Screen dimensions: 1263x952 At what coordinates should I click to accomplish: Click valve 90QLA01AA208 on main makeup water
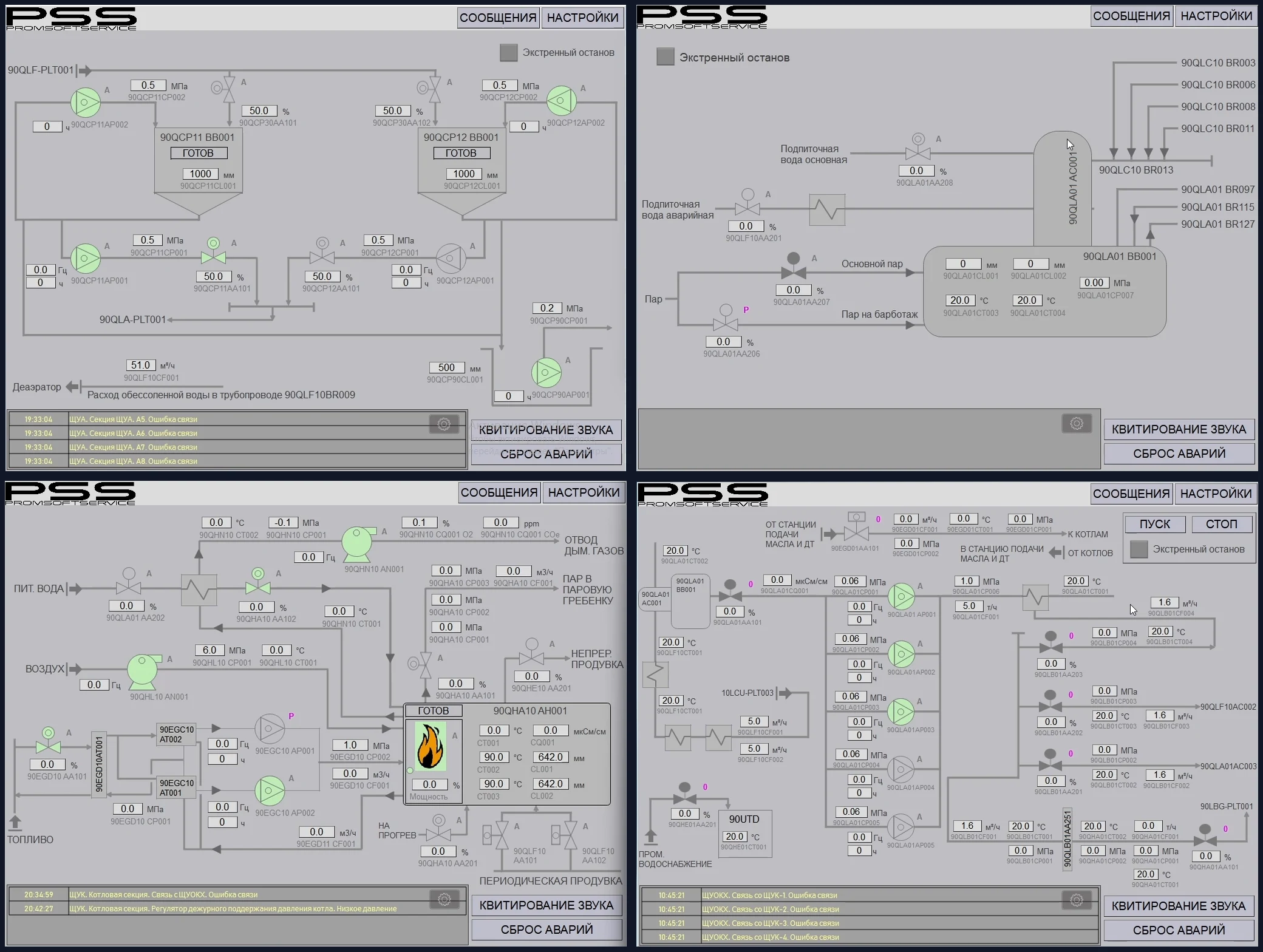(x=918, y=147)
